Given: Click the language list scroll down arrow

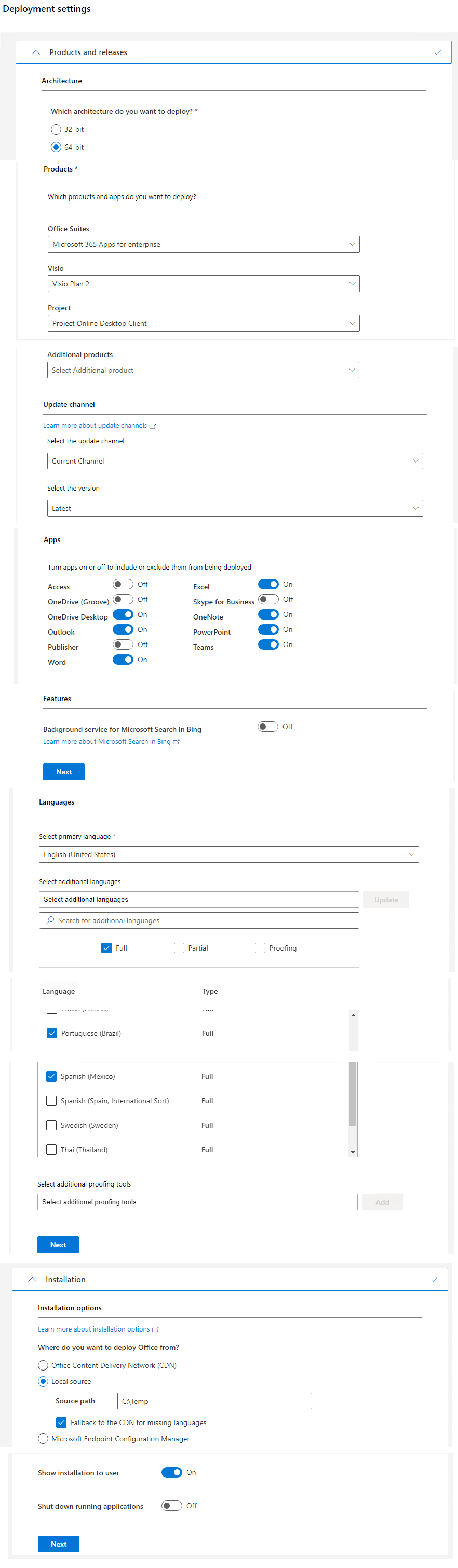Looking at the screenshot, I should tap(353, 1152).
